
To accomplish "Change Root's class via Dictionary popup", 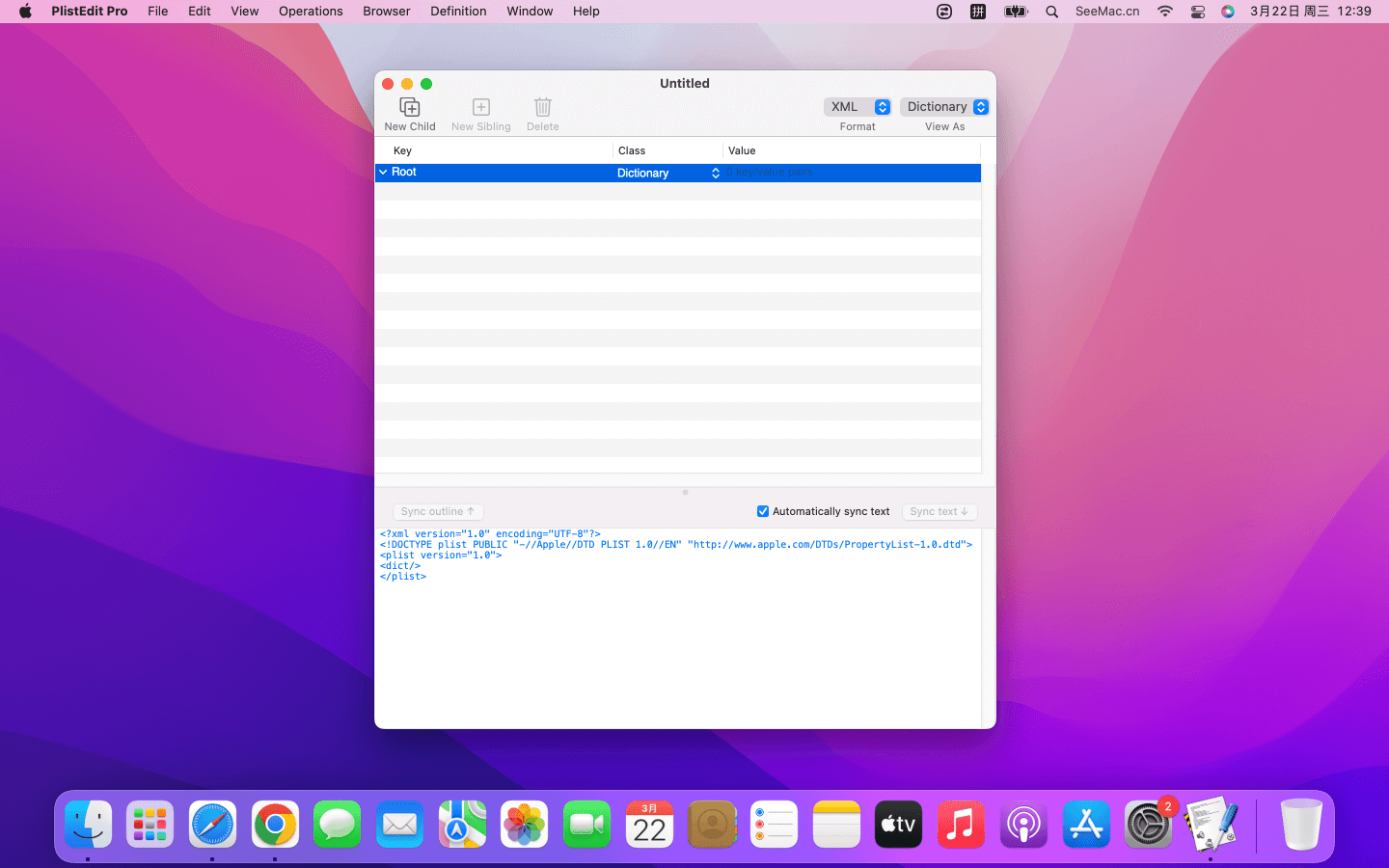I will click(x=667, y=173).
